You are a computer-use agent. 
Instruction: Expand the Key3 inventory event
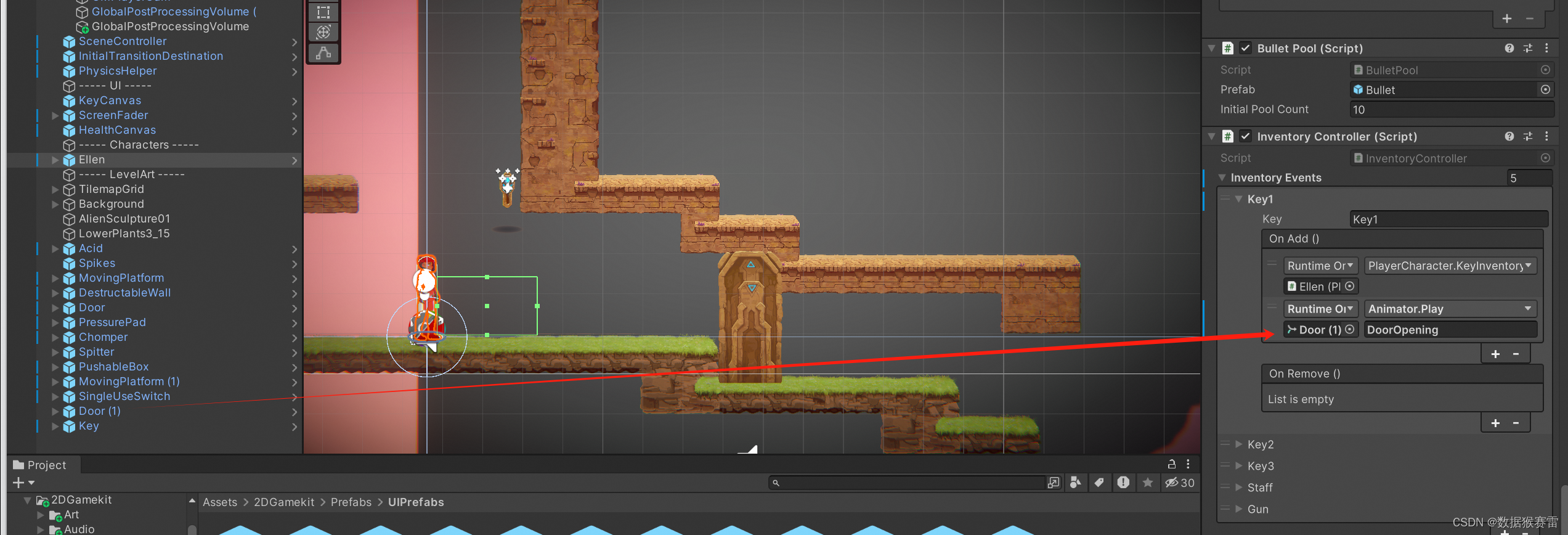(x=1238, y=465)
